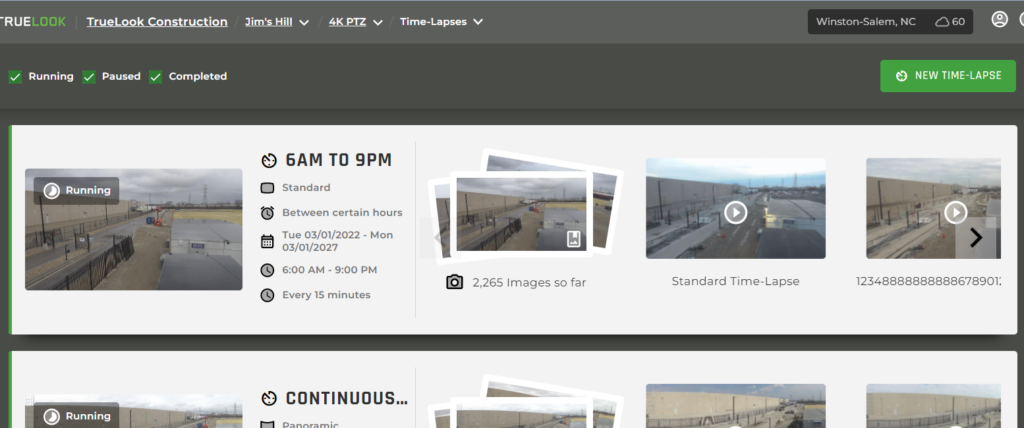Click the stopwatch icon beside CONTINUOUS
The width and height of the screenshot is (1024, 428).
(x=268, y=399)
